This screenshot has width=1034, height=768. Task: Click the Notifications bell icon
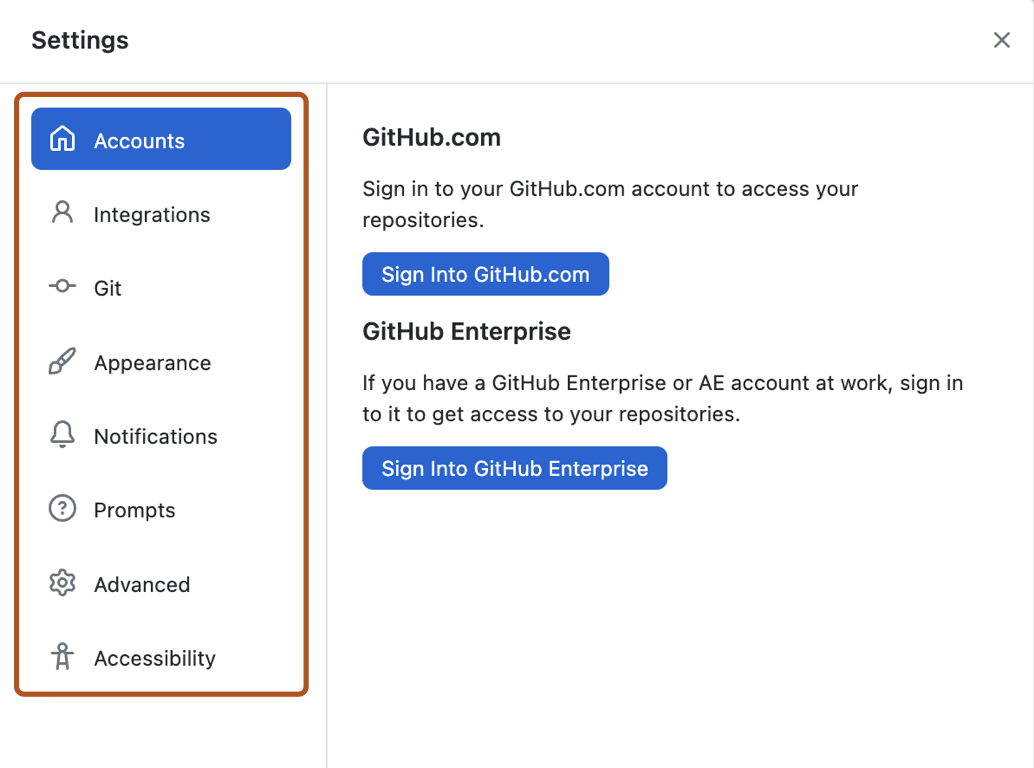pyautogui.click(x=62, y=436)
